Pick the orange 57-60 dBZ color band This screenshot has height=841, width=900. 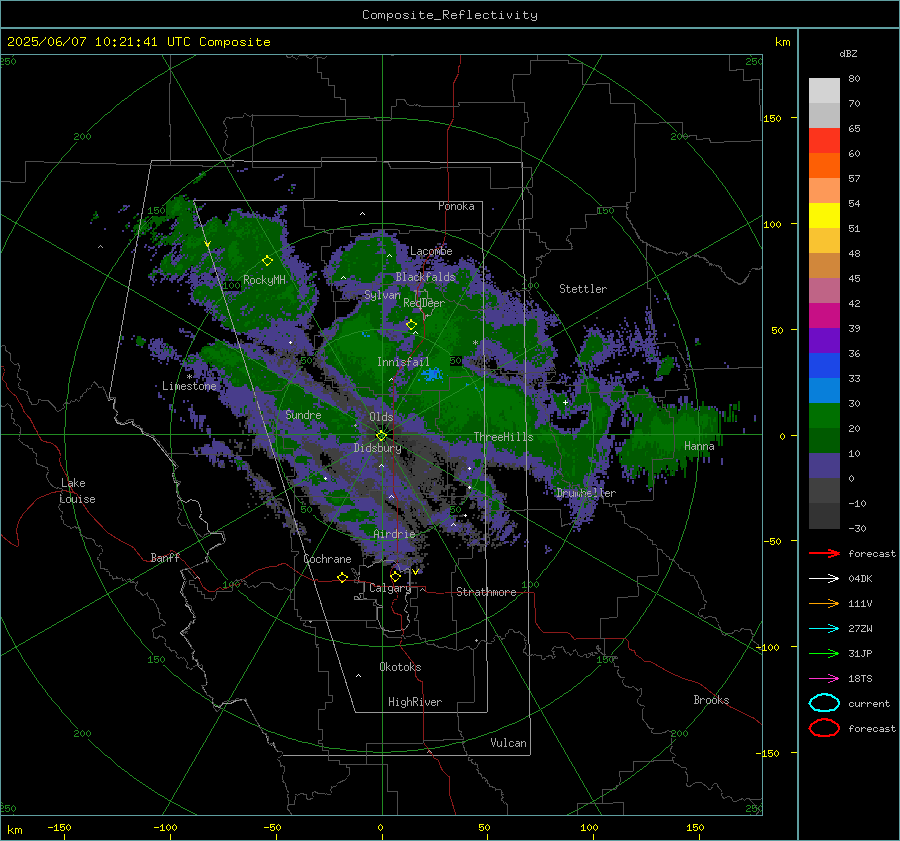tap(824, 166)
